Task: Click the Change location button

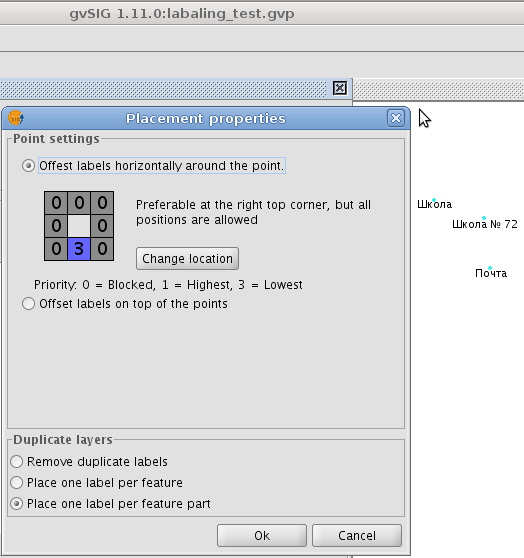Action: pyautogui.click(x=187, y=258)
